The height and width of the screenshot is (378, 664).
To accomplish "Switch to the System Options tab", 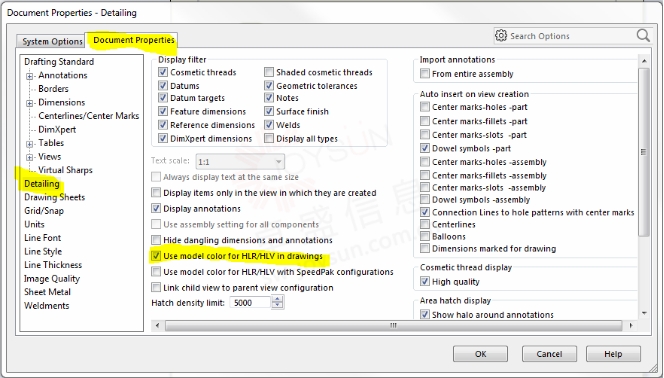I will tap(52, 41).
